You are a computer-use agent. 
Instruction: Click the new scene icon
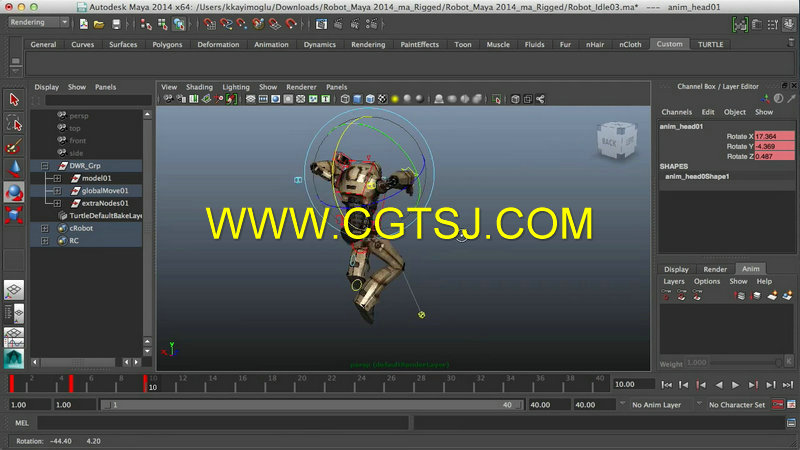(84, 24)
